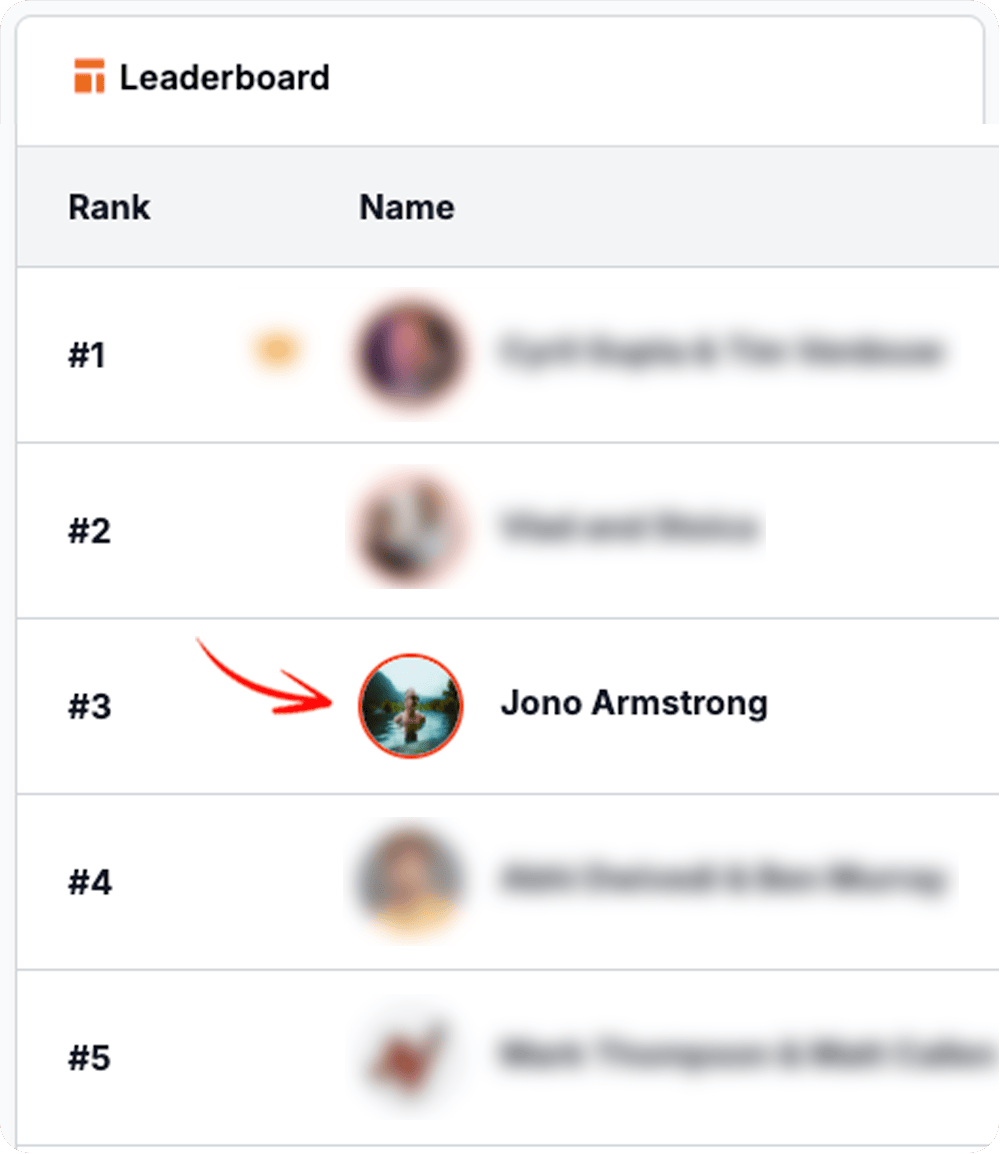The height and width of the screenshot is (1154, 1000).
Task: Click the Rank column header
Action: click(109, 207)
